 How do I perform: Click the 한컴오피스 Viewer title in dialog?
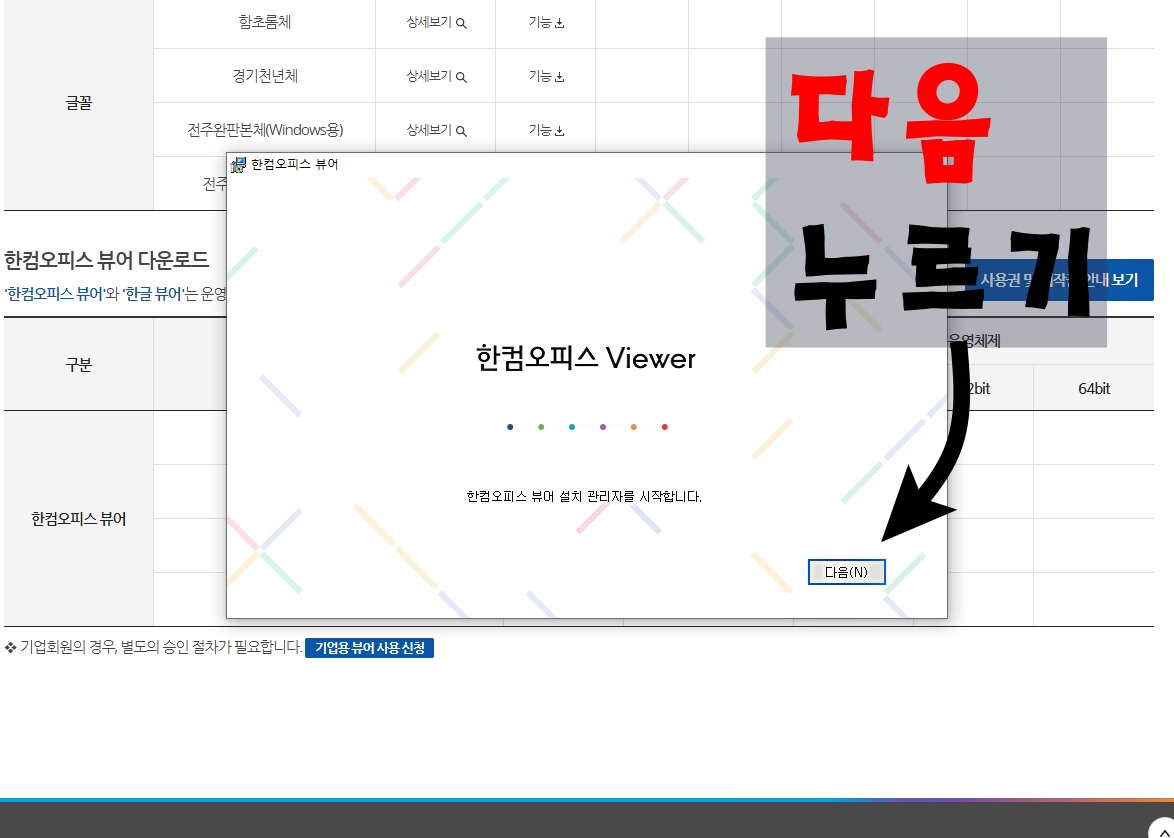pos(586,358)
